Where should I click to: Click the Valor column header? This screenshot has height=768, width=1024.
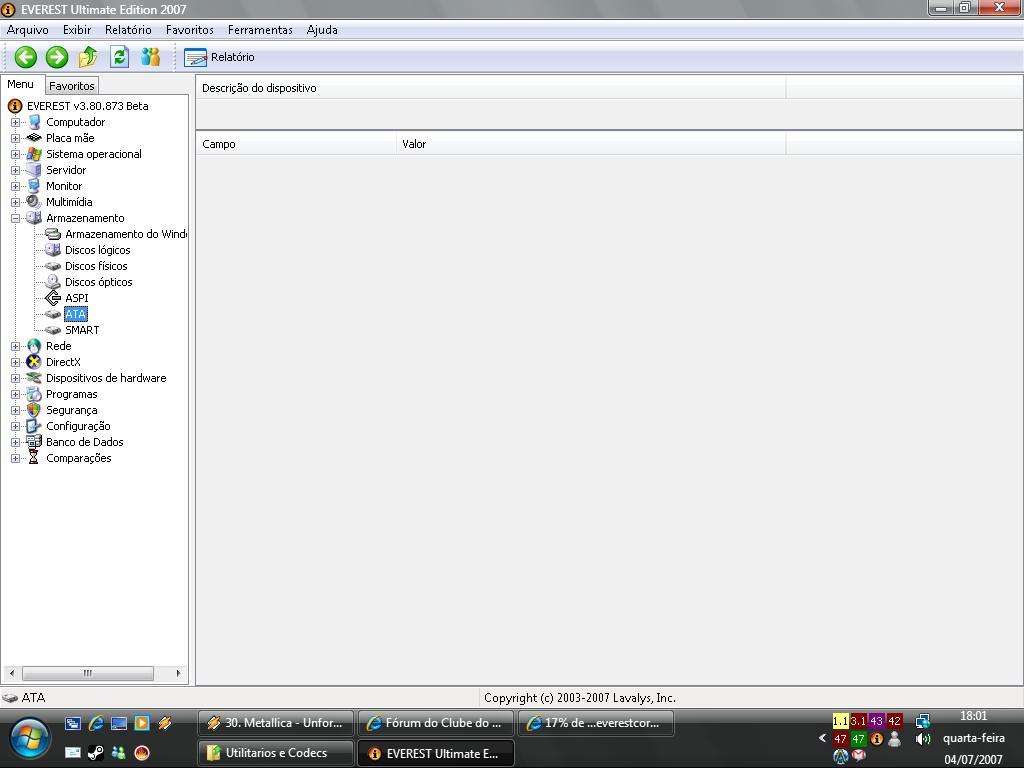591,144
